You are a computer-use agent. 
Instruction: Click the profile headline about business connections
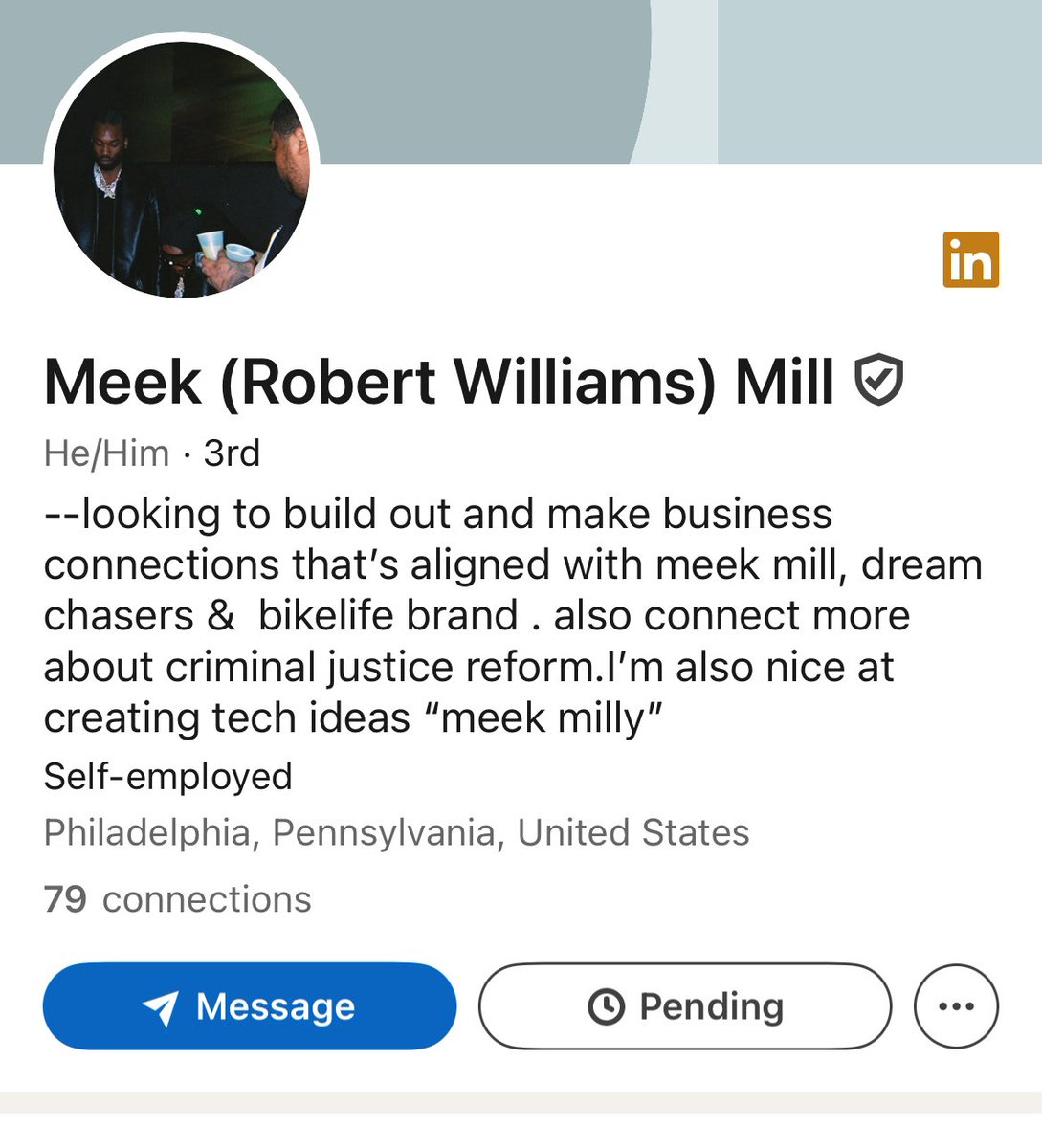(514, 615)
